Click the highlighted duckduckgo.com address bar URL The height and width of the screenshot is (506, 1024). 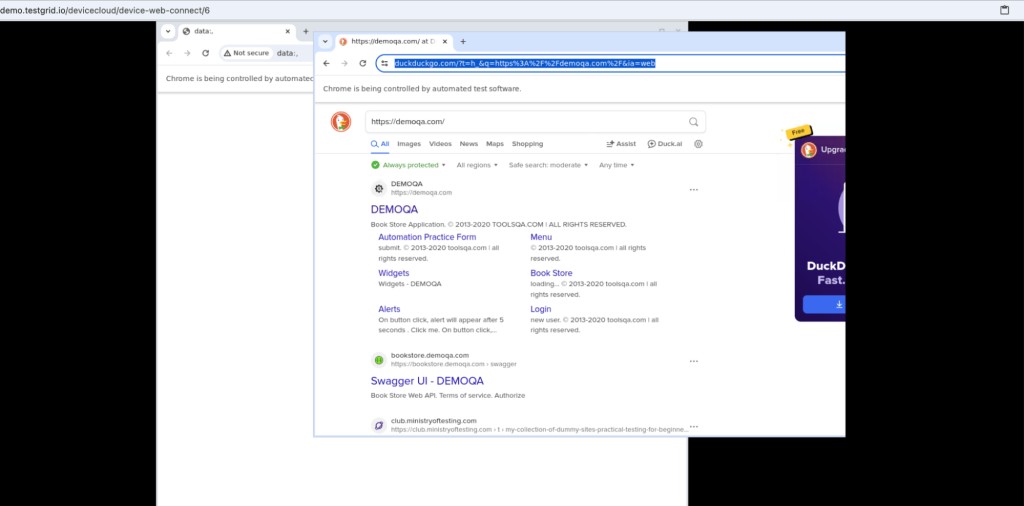click(x=525, y=63)
